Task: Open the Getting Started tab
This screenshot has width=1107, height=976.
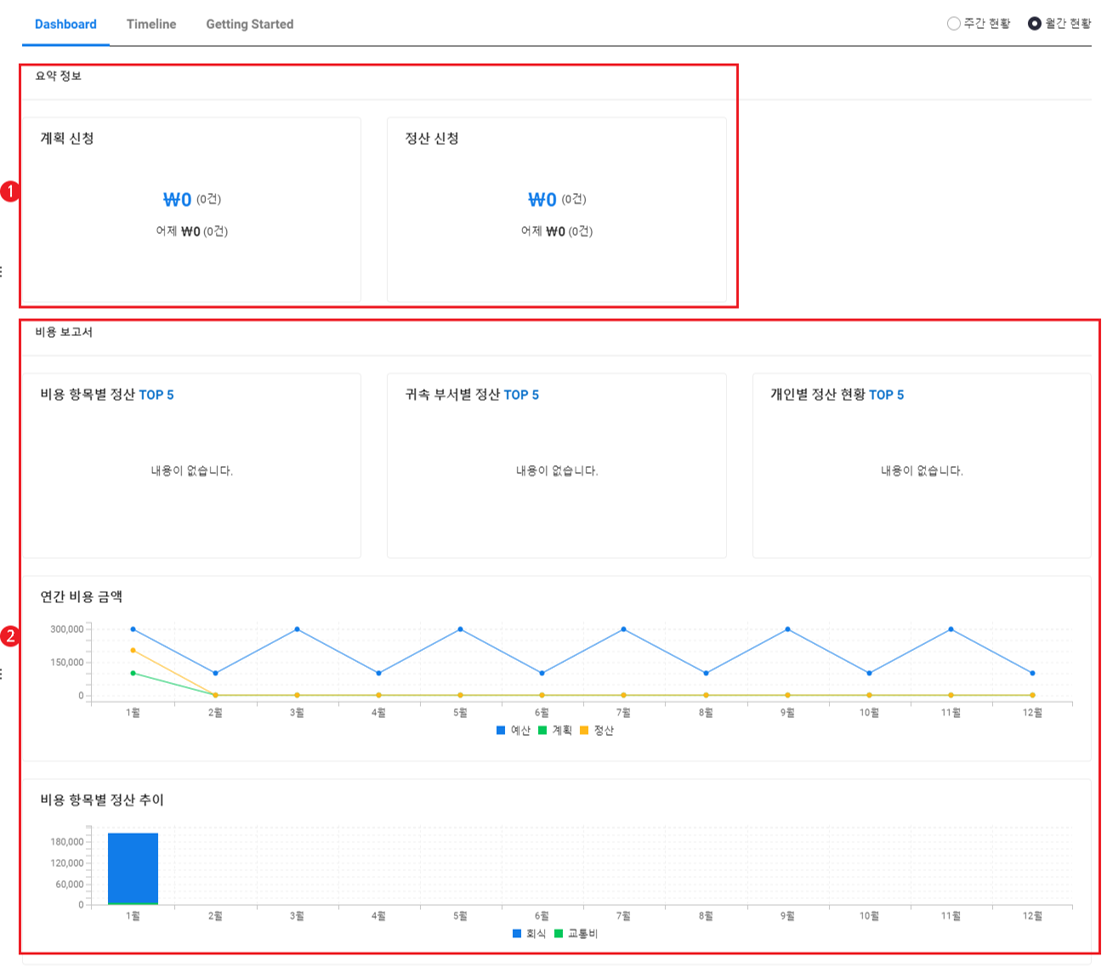Action: pos(249,24)
